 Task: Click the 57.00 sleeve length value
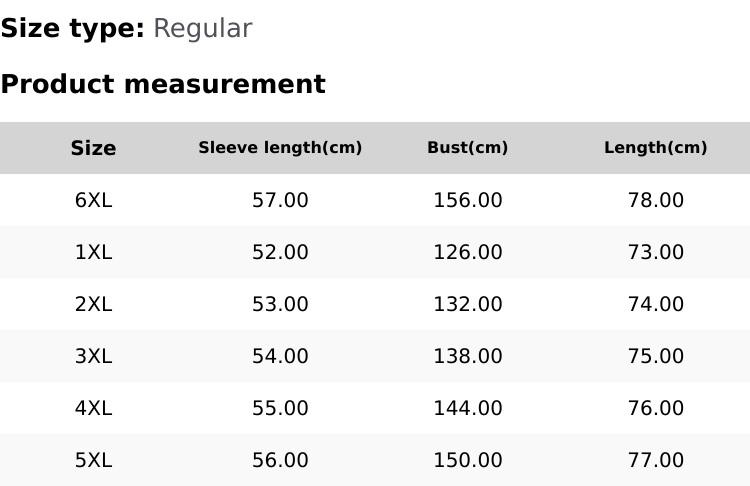[x=280, y=200]
